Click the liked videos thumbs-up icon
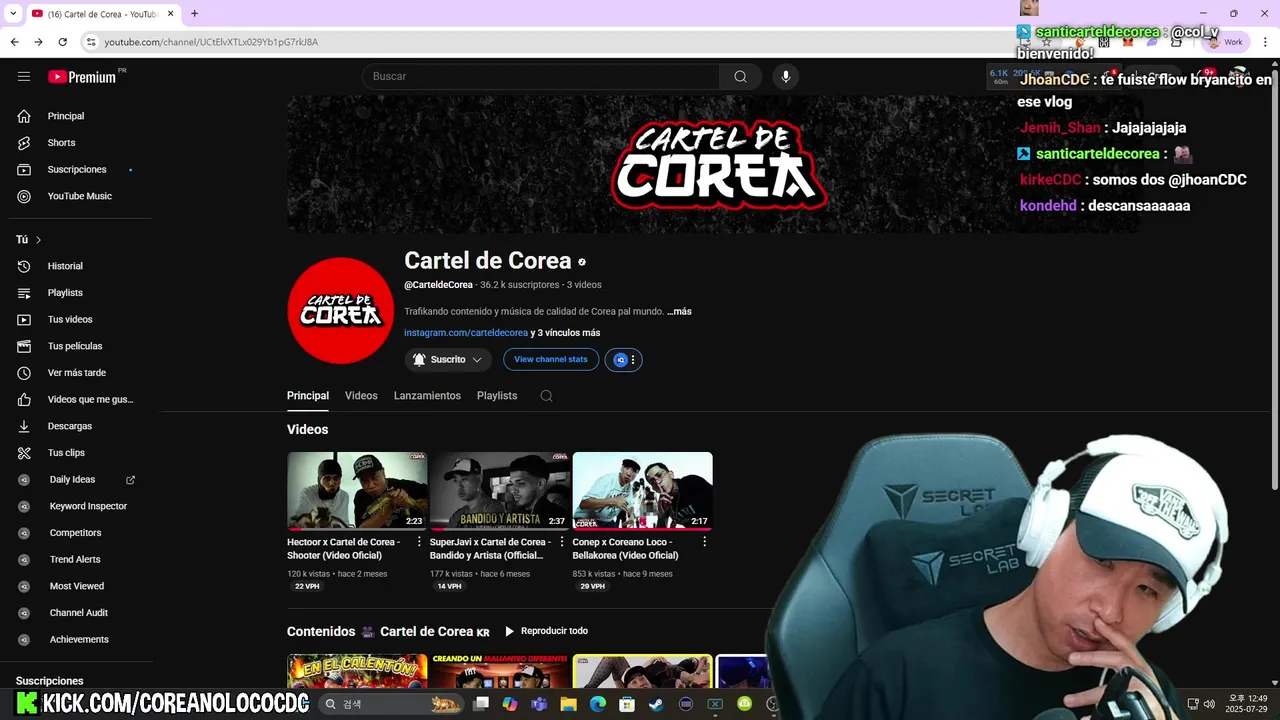This screenshot has height=720, width=1280. click(24, 400)
